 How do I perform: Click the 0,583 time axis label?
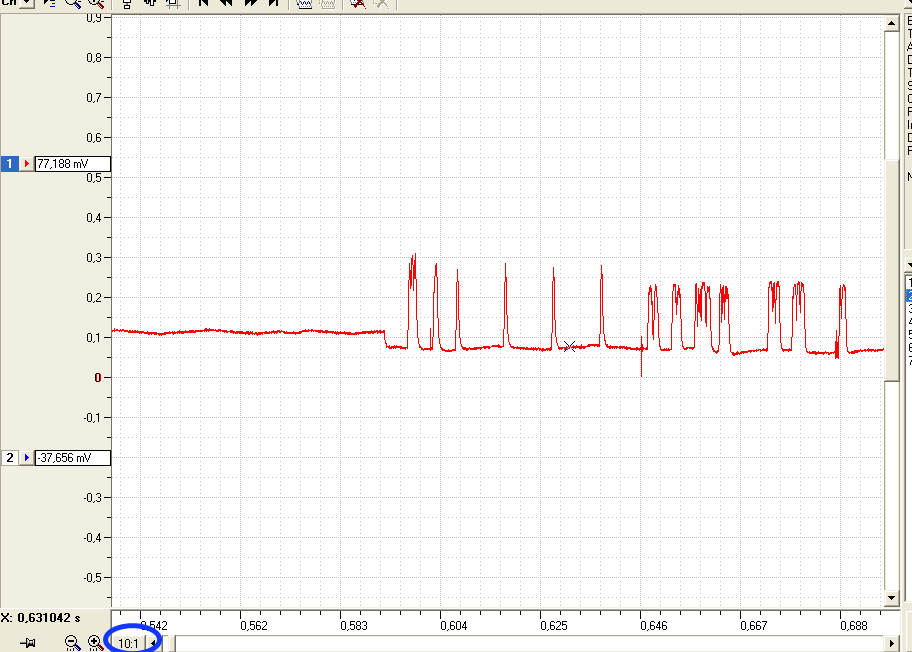[x=354, y=626]
